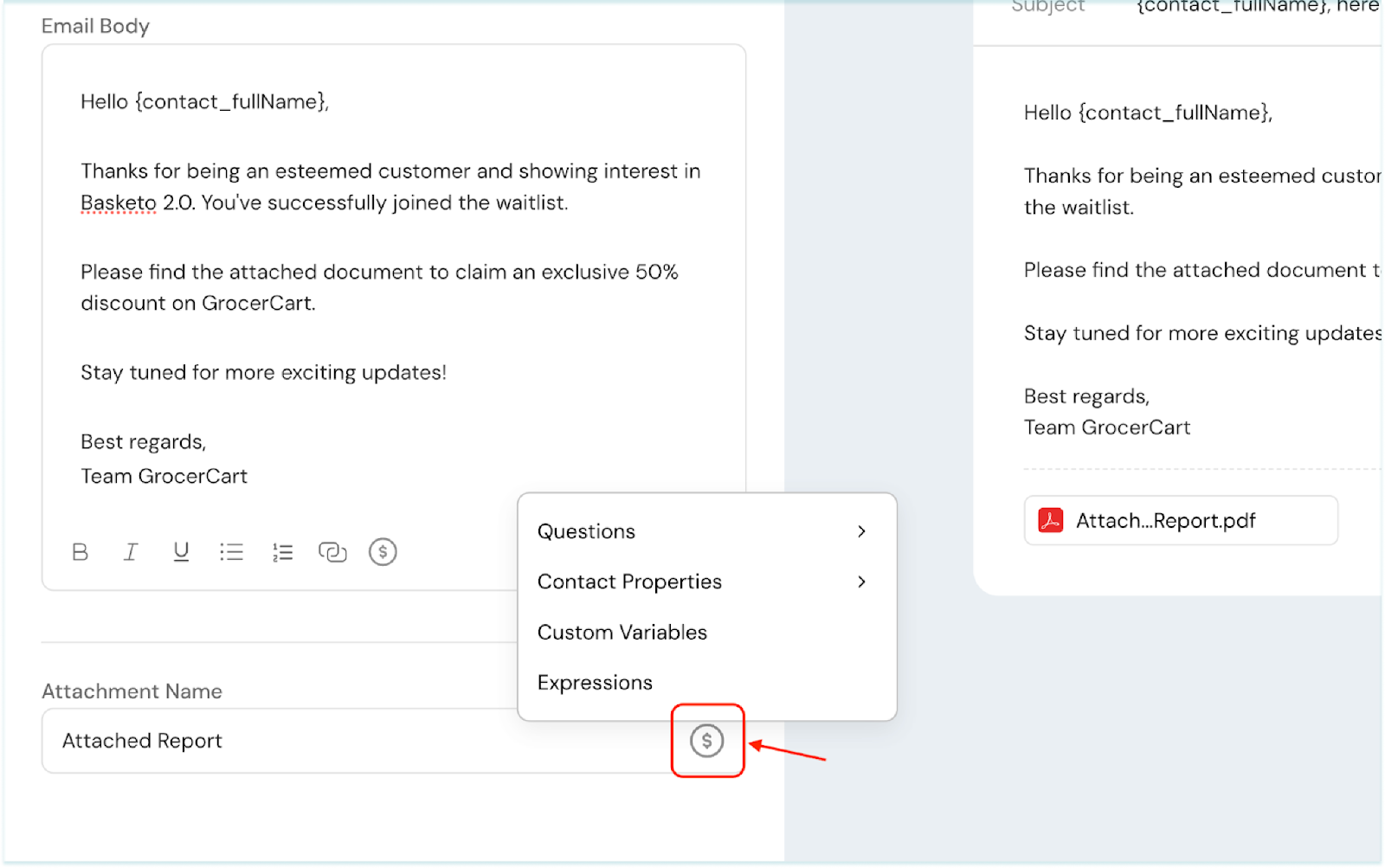
Task: Toggle bold formatting in email body toolbar
Action: 81,552
